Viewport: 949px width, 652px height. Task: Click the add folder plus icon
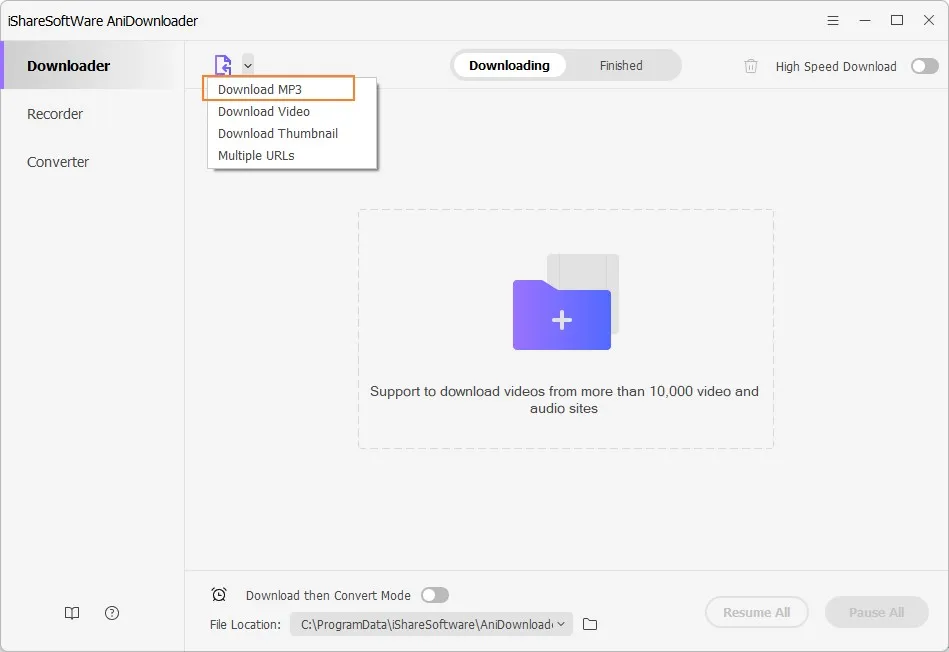pyautogui.click(x=565, y=302)
